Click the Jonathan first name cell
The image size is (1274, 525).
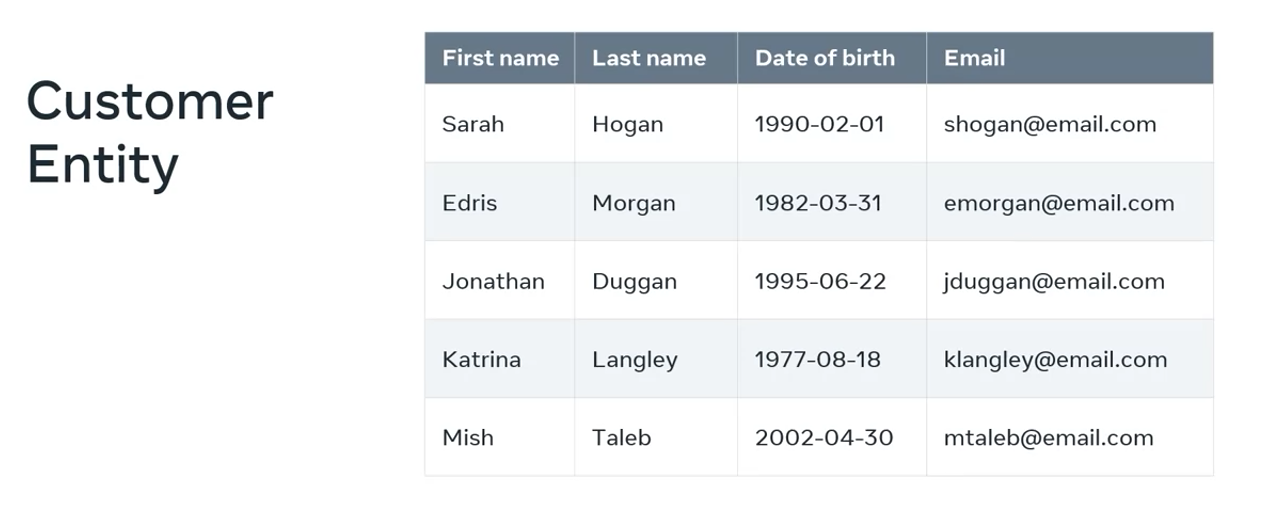point(493,281)
